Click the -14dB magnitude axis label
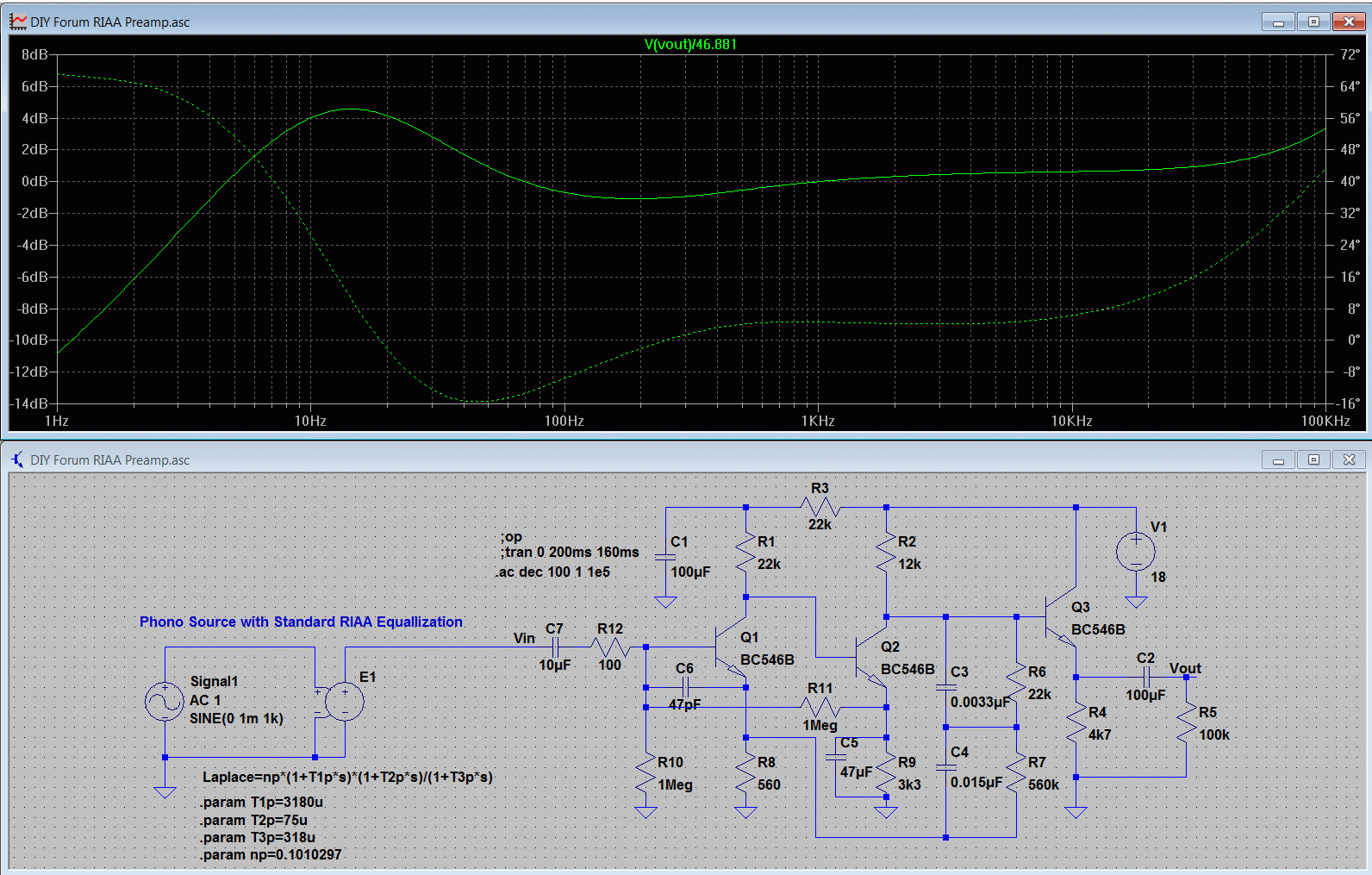 (28, 403)
